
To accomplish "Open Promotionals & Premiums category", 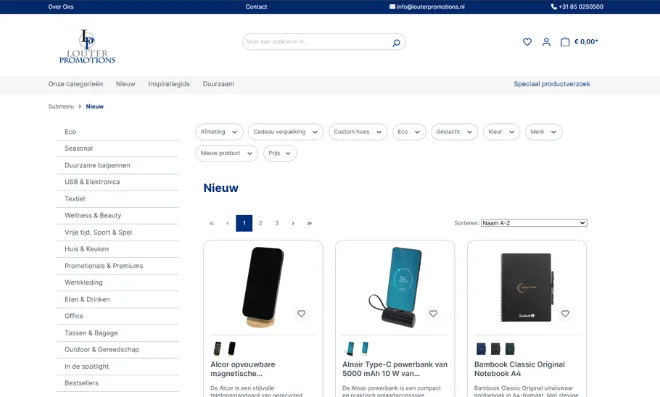I will (117, 266).
